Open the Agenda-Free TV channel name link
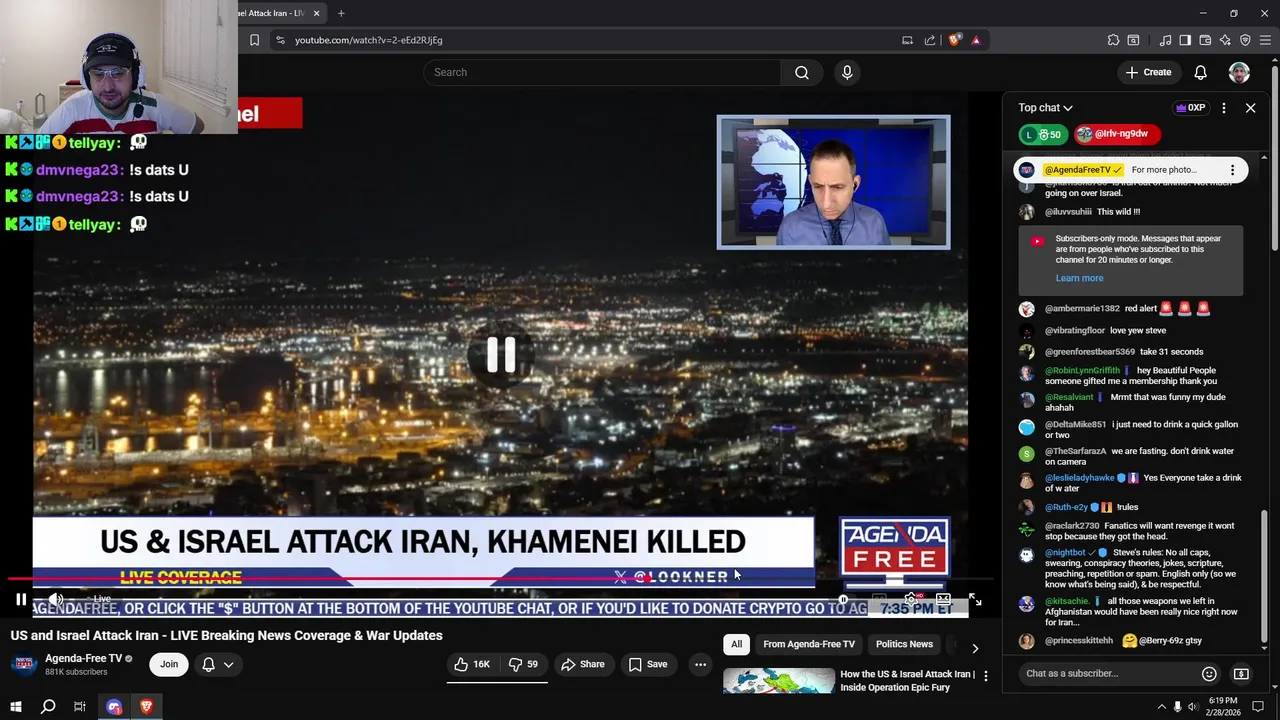 [x=83, y=658]
